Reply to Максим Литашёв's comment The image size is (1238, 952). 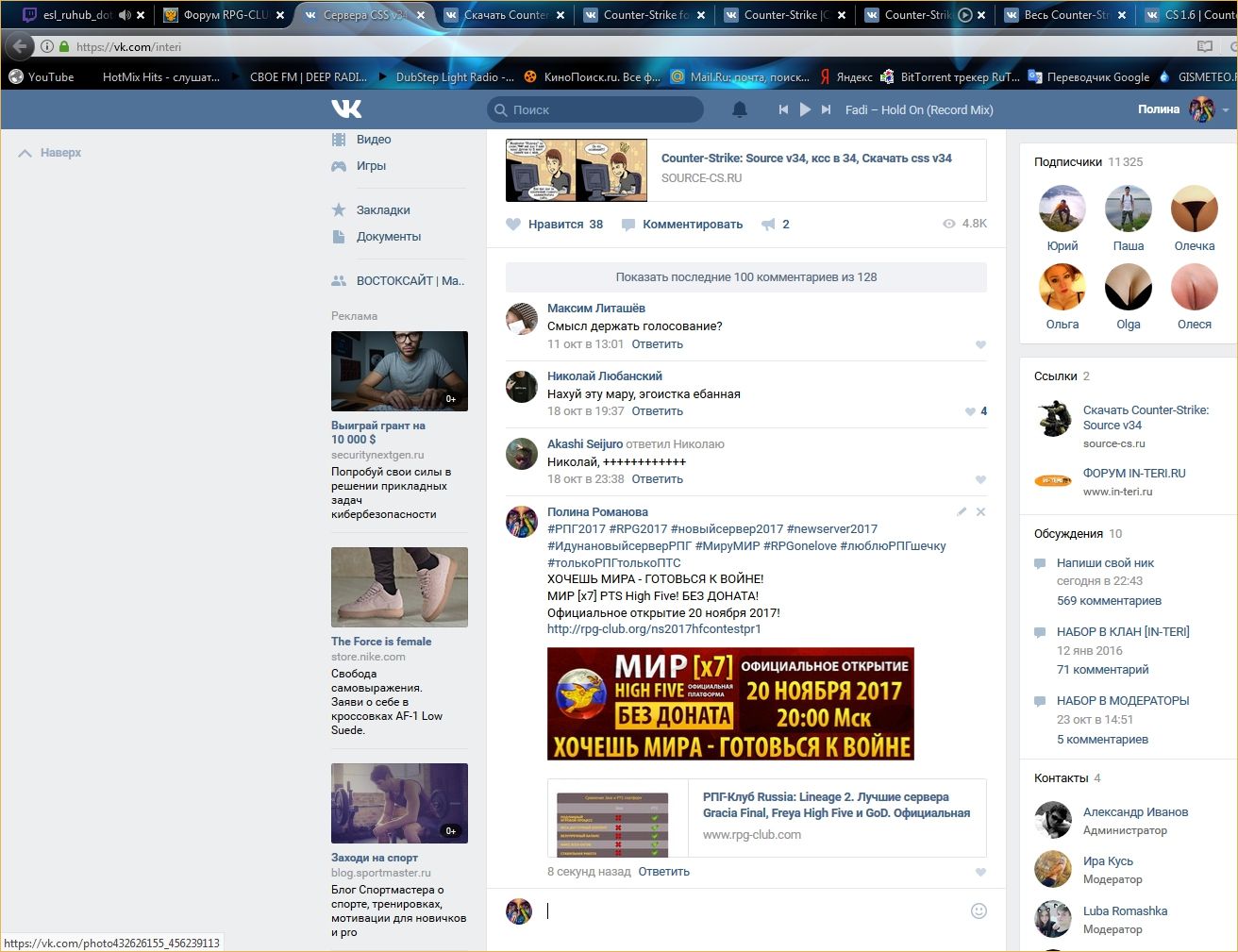pos(657,343)
